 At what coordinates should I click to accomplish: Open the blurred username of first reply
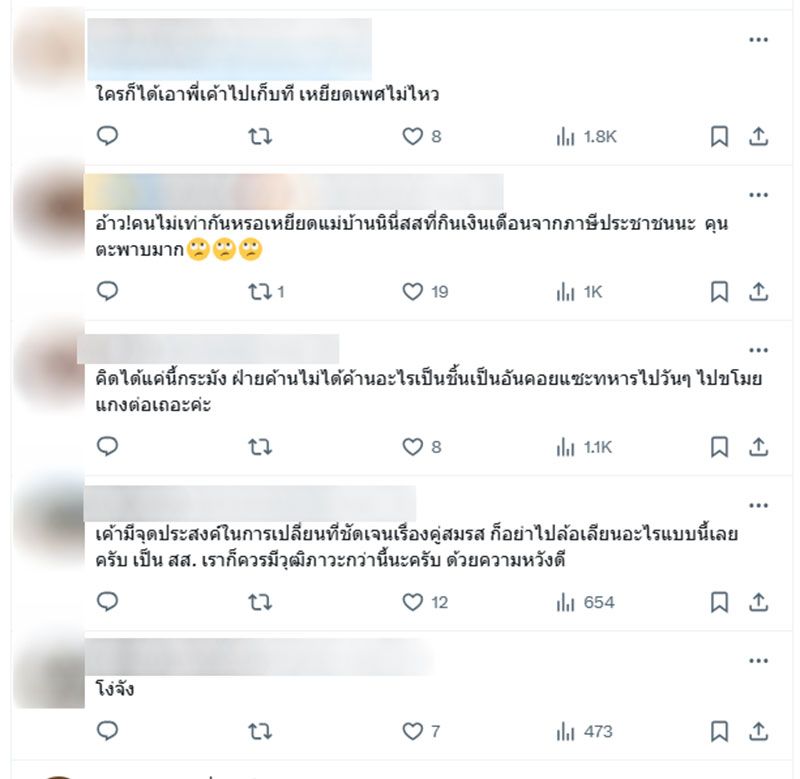[230, 49]
